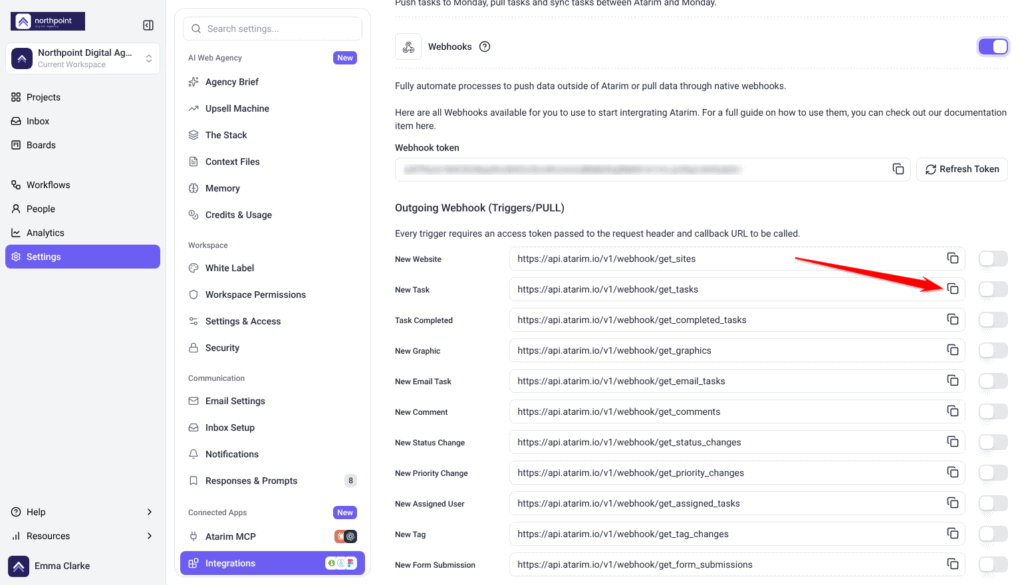Viewport: 1024px width, 585px height.
Task: Open Email Settings
Action: click(x=235, y=401)
